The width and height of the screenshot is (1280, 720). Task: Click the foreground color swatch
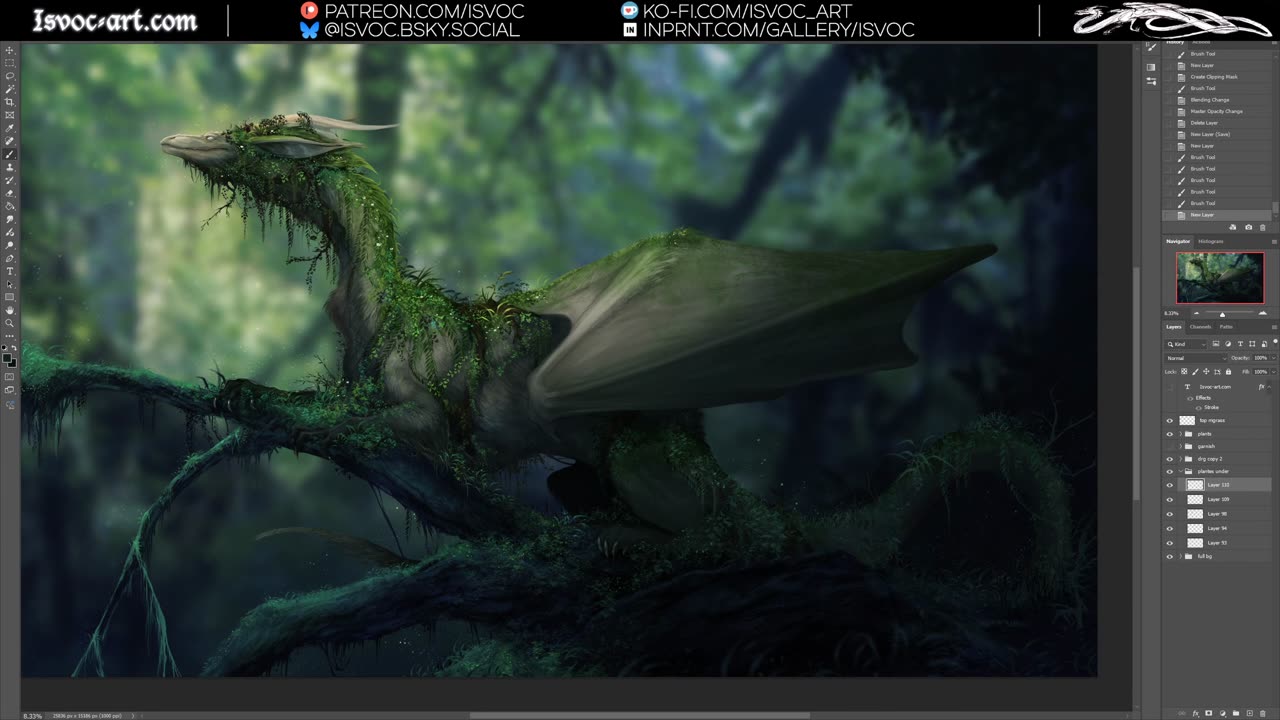(x=6, y=357)
